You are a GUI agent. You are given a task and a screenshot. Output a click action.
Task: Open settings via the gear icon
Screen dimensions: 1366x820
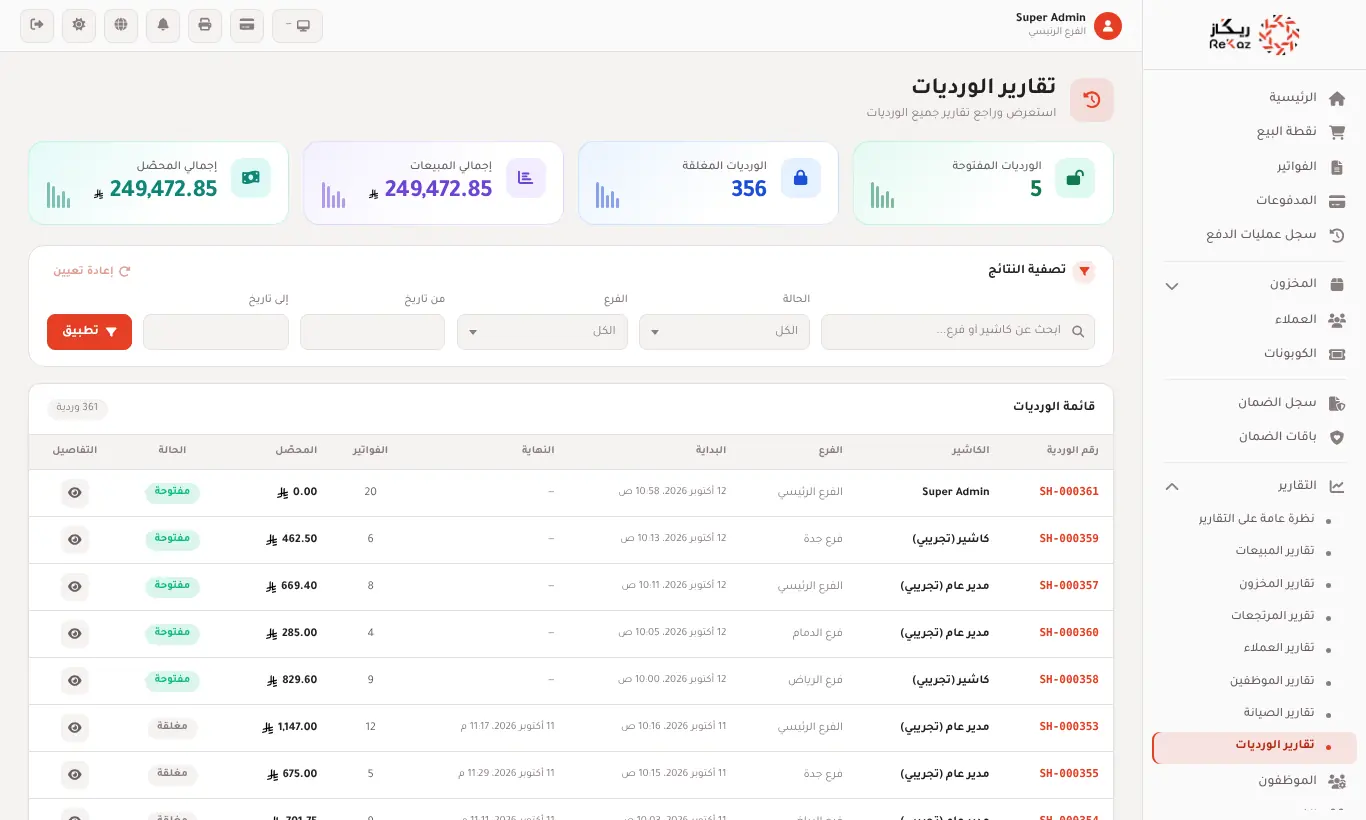tap(79, 25)
